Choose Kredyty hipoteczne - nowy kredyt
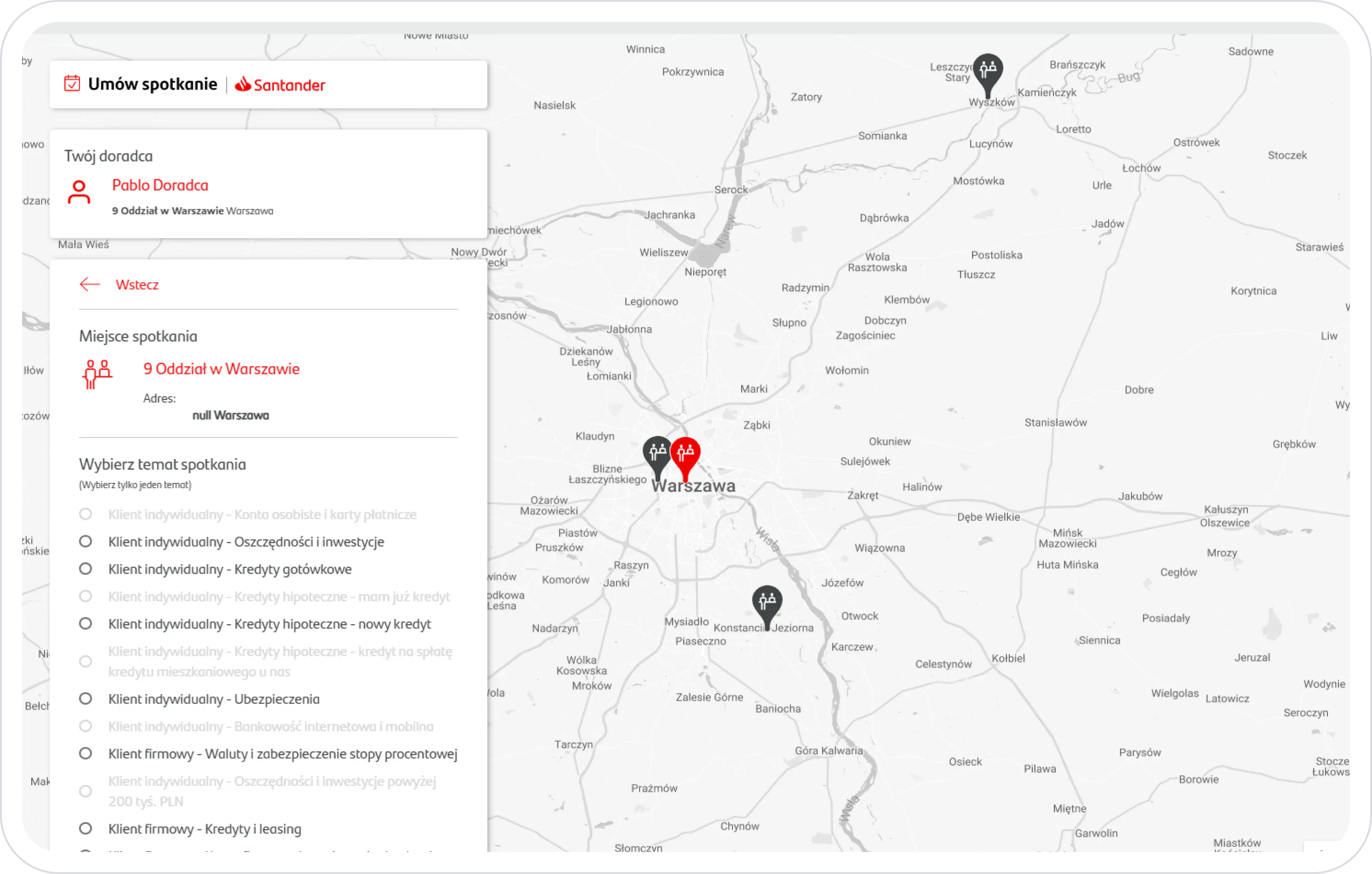1372x874 pixels. tap(85, 623)
